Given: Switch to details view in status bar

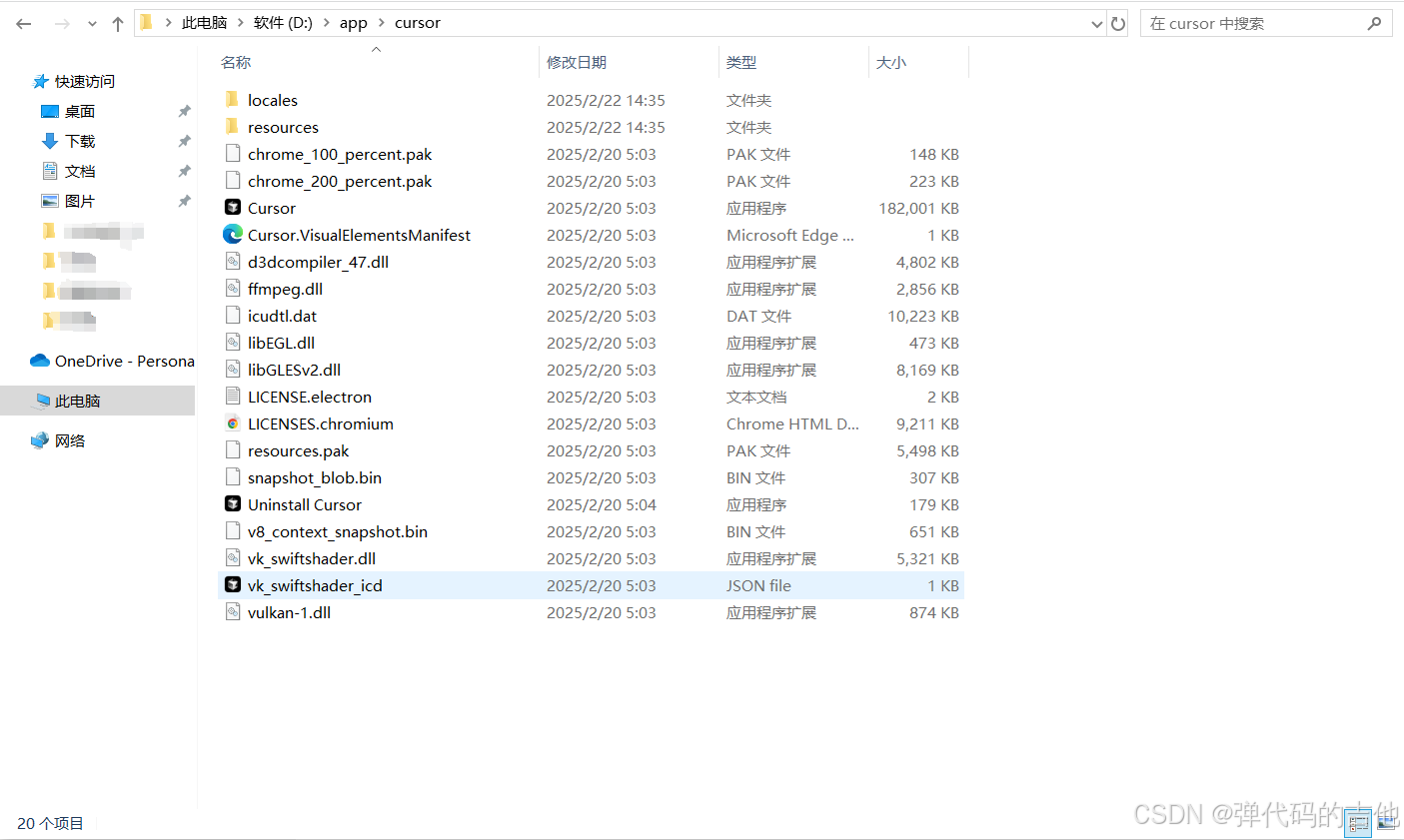Looking at the screenshot, I should 1358,823.
